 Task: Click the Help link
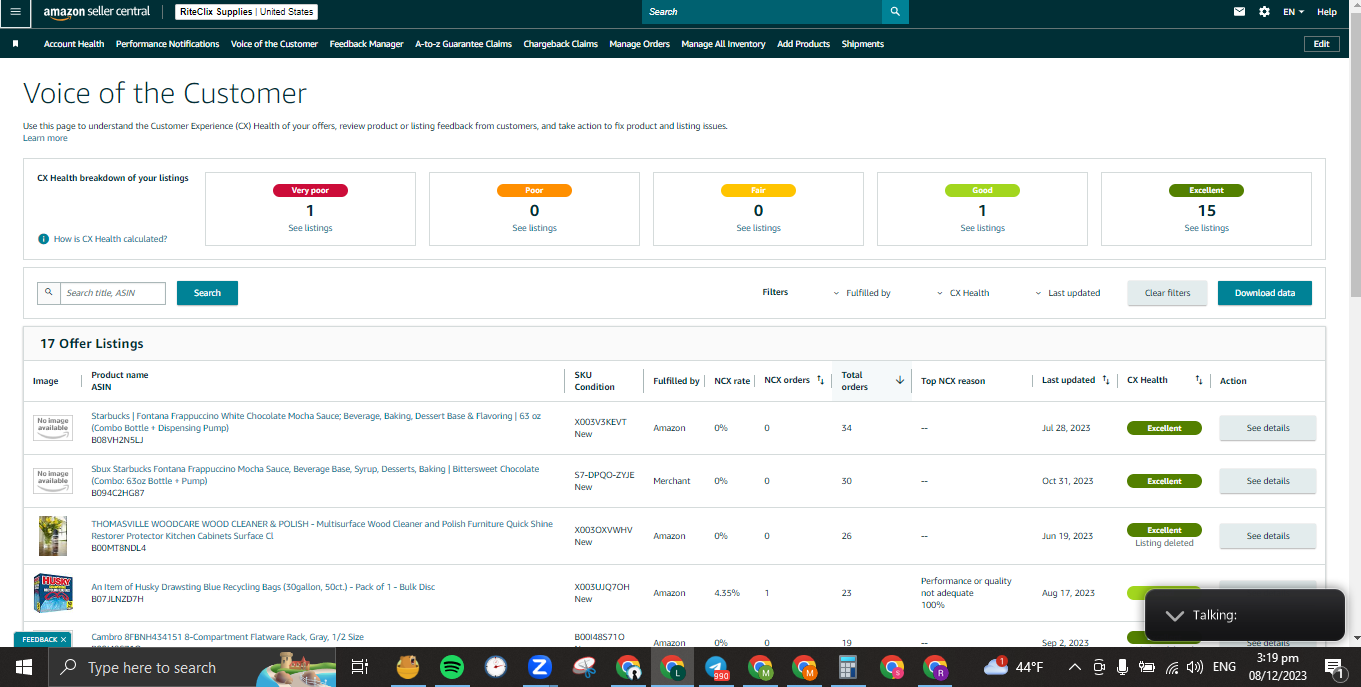[1327, 12]
